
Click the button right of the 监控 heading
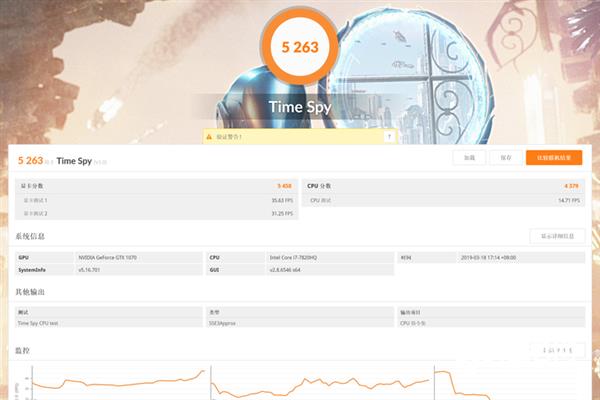click(x=557, y=351)
